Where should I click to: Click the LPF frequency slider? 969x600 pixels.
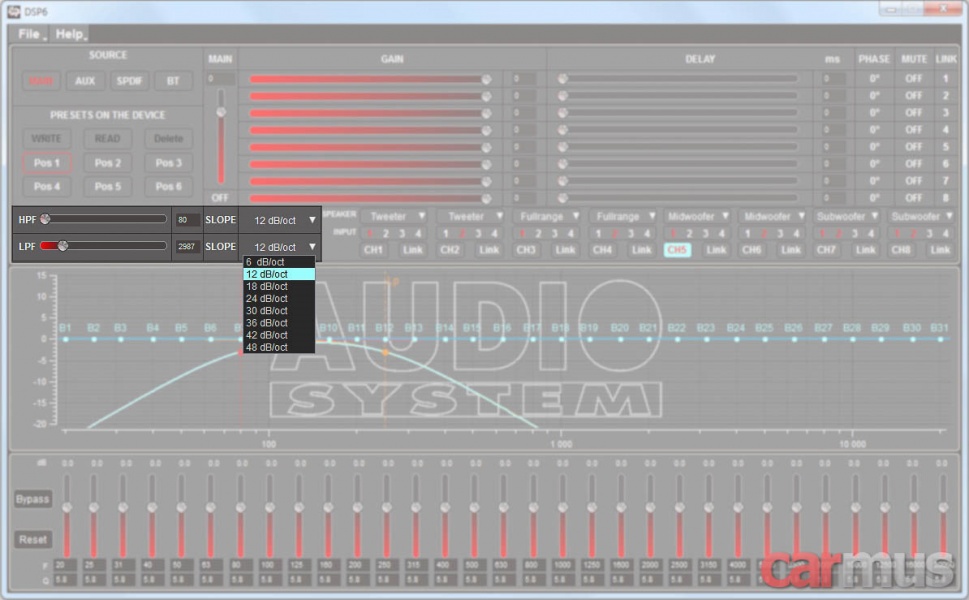tap(103, 245)
